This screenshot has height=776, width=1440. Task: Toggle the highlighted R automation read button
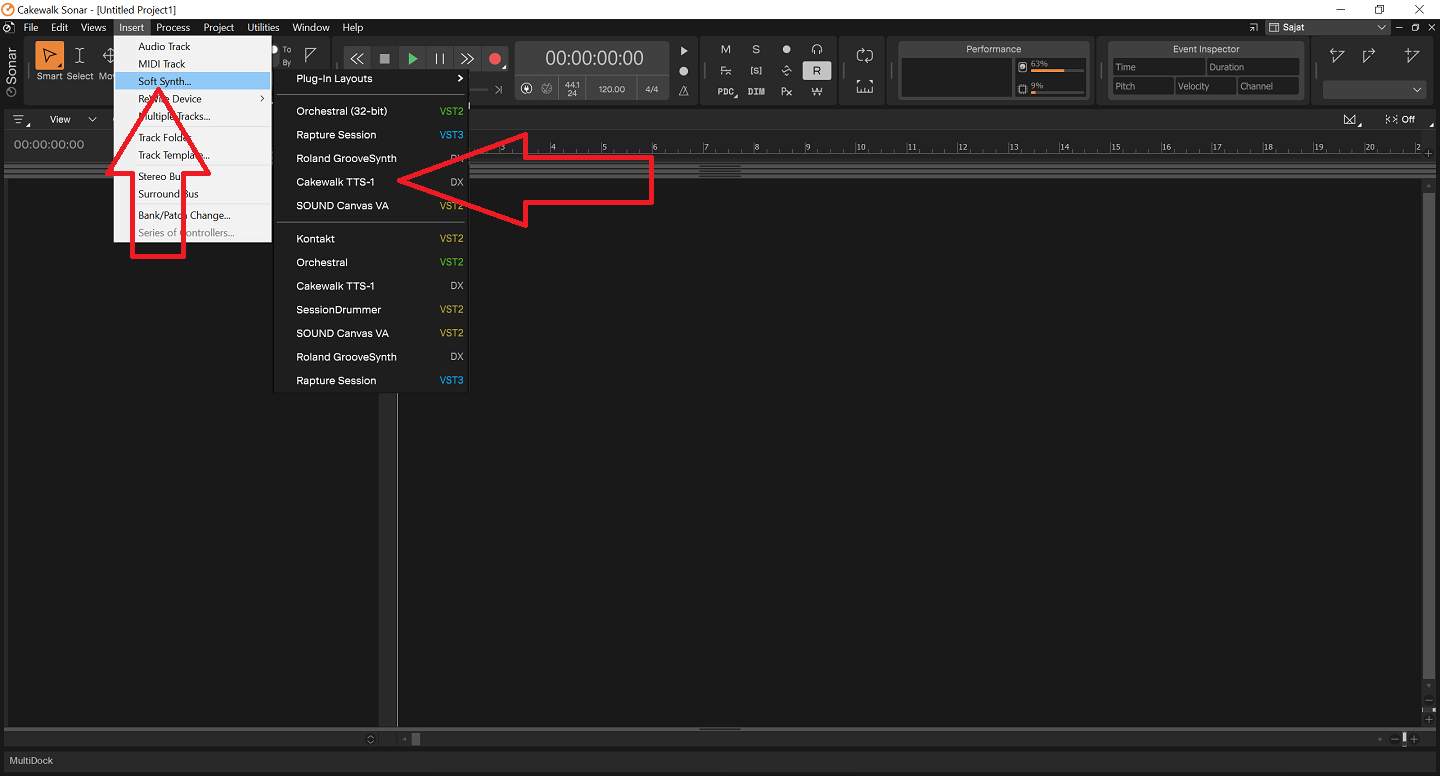817,71
